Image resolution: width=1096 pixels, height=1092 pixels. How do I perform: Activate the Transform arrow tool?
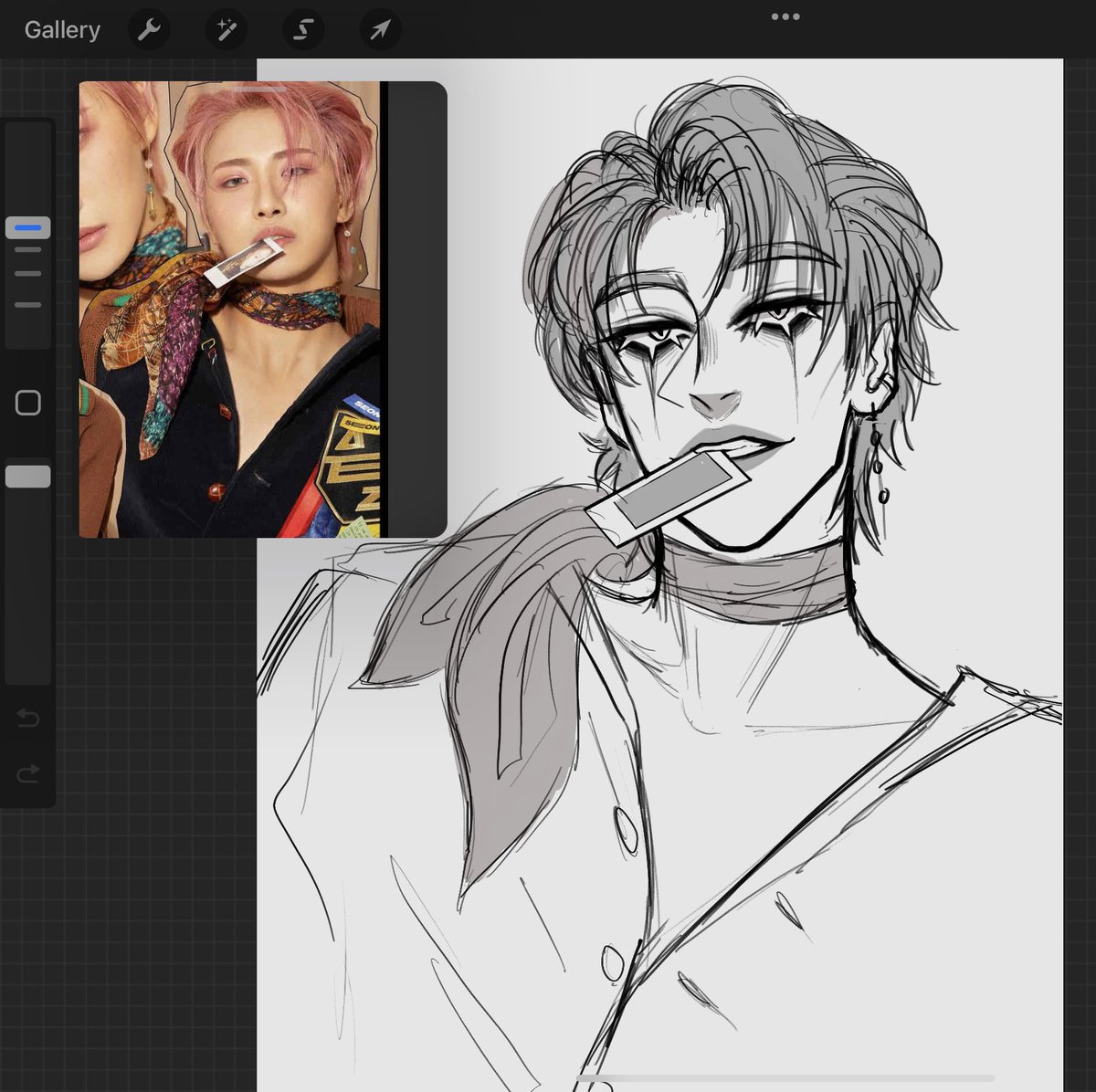(379, 30)
